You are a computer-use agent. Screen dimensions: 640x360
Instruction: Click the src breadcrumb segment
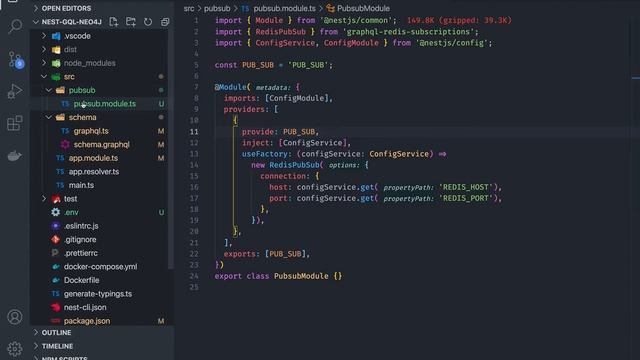189,8
